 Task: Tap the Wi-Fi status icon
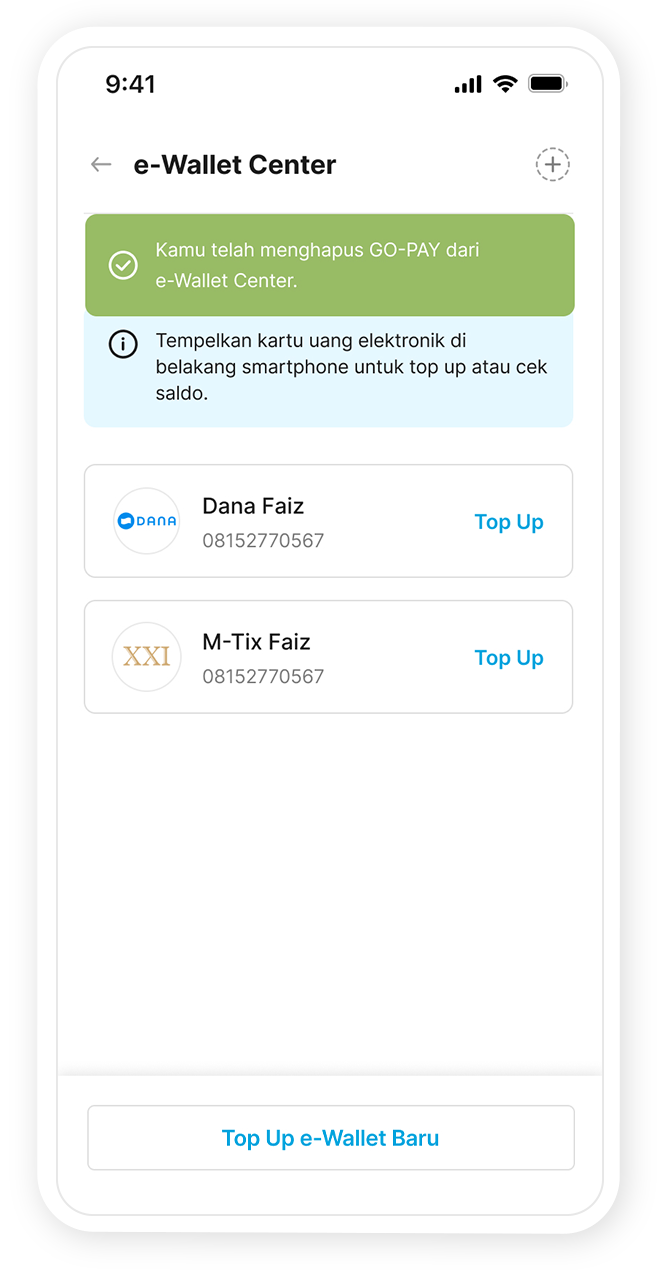(x=505, y=85)
